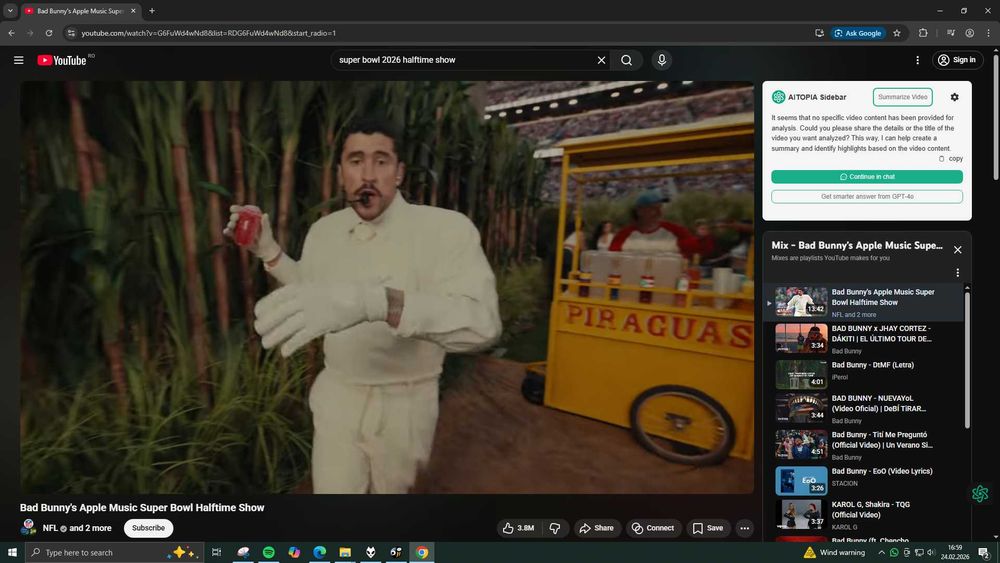Open Microsoft Edge from taskbar
Viewport: 1000px width, 563px height.
coord(320,552)
